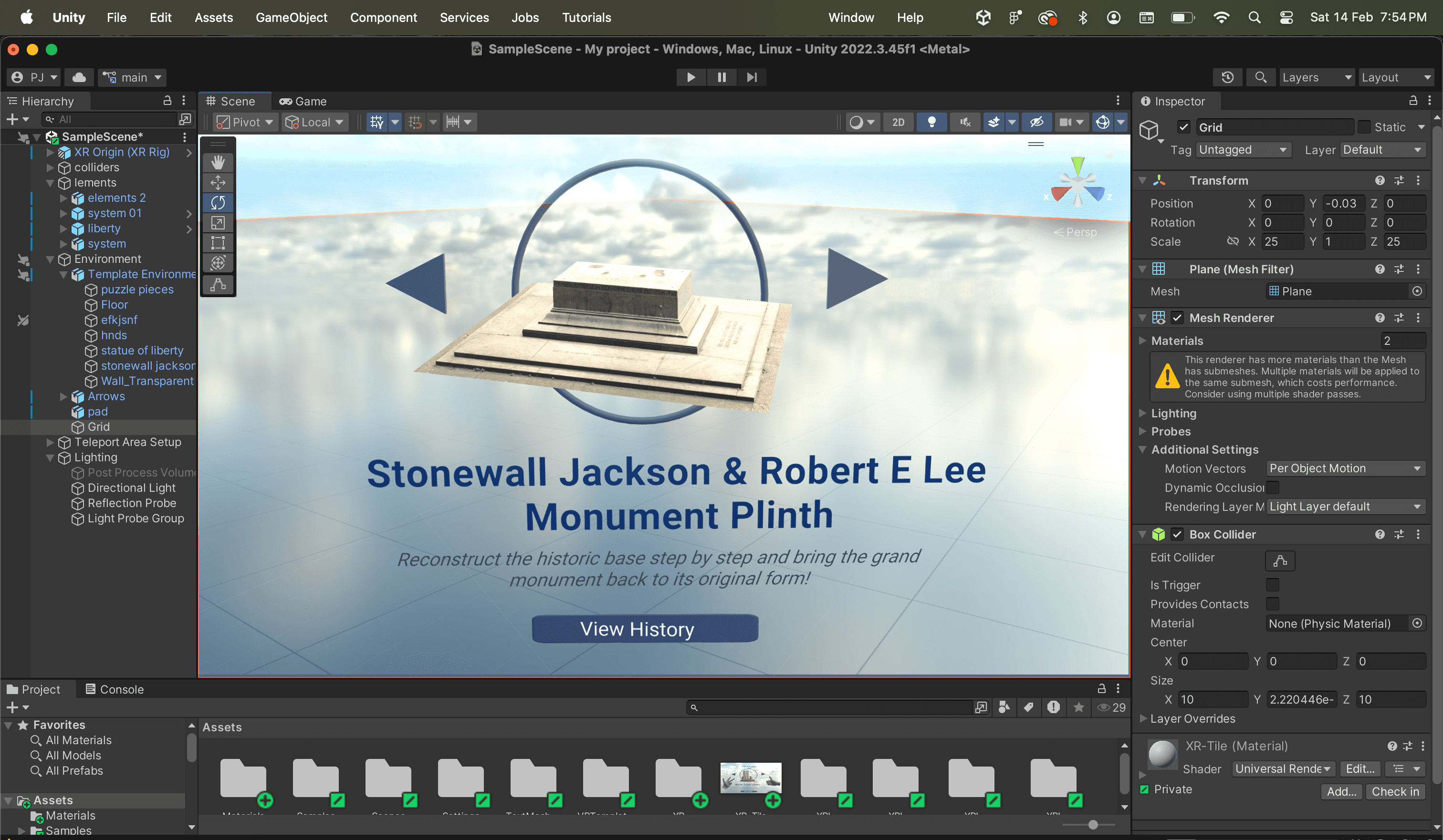This screenshot has height=840, width=1443.
Task: Click the Step frame button
Action: click(x=752, y=77)
